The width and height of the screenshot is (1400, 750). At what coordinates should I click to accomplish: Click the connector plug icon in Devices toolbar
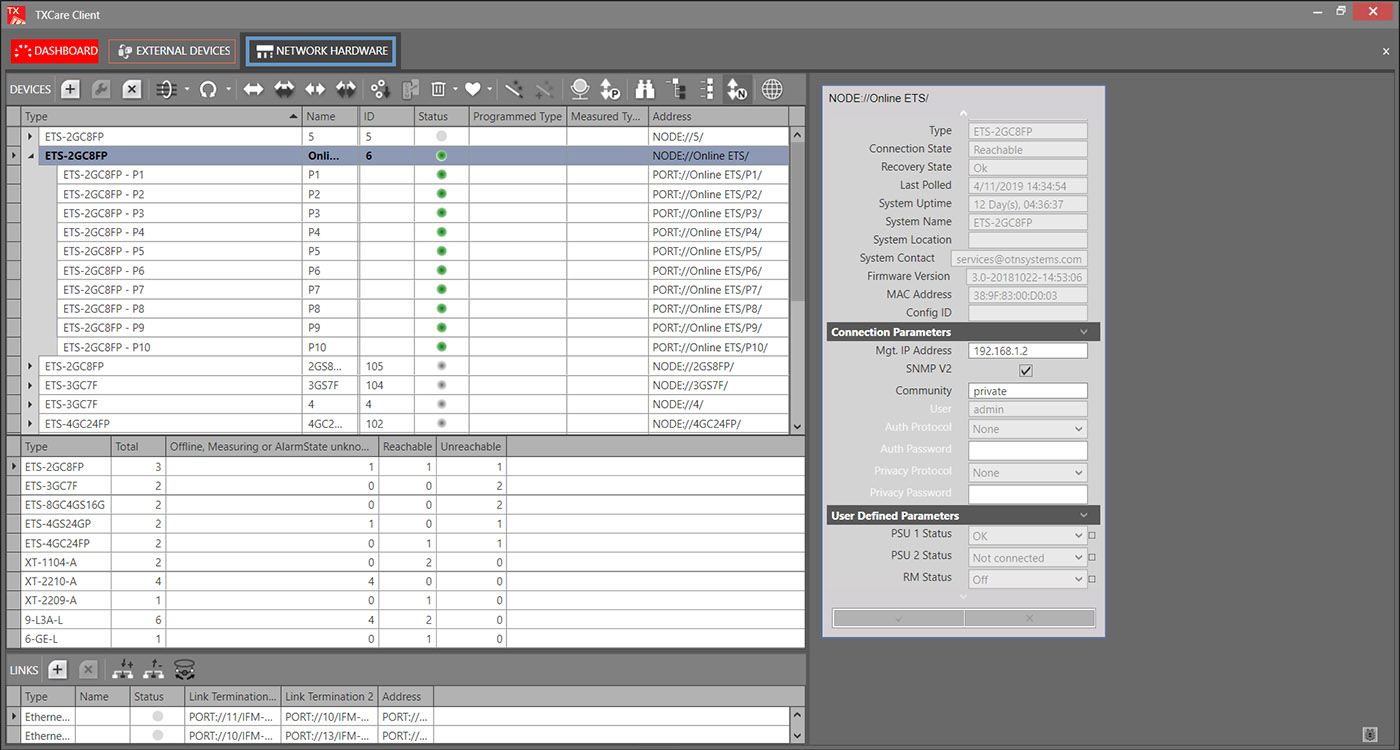click(x=166, y=89)
